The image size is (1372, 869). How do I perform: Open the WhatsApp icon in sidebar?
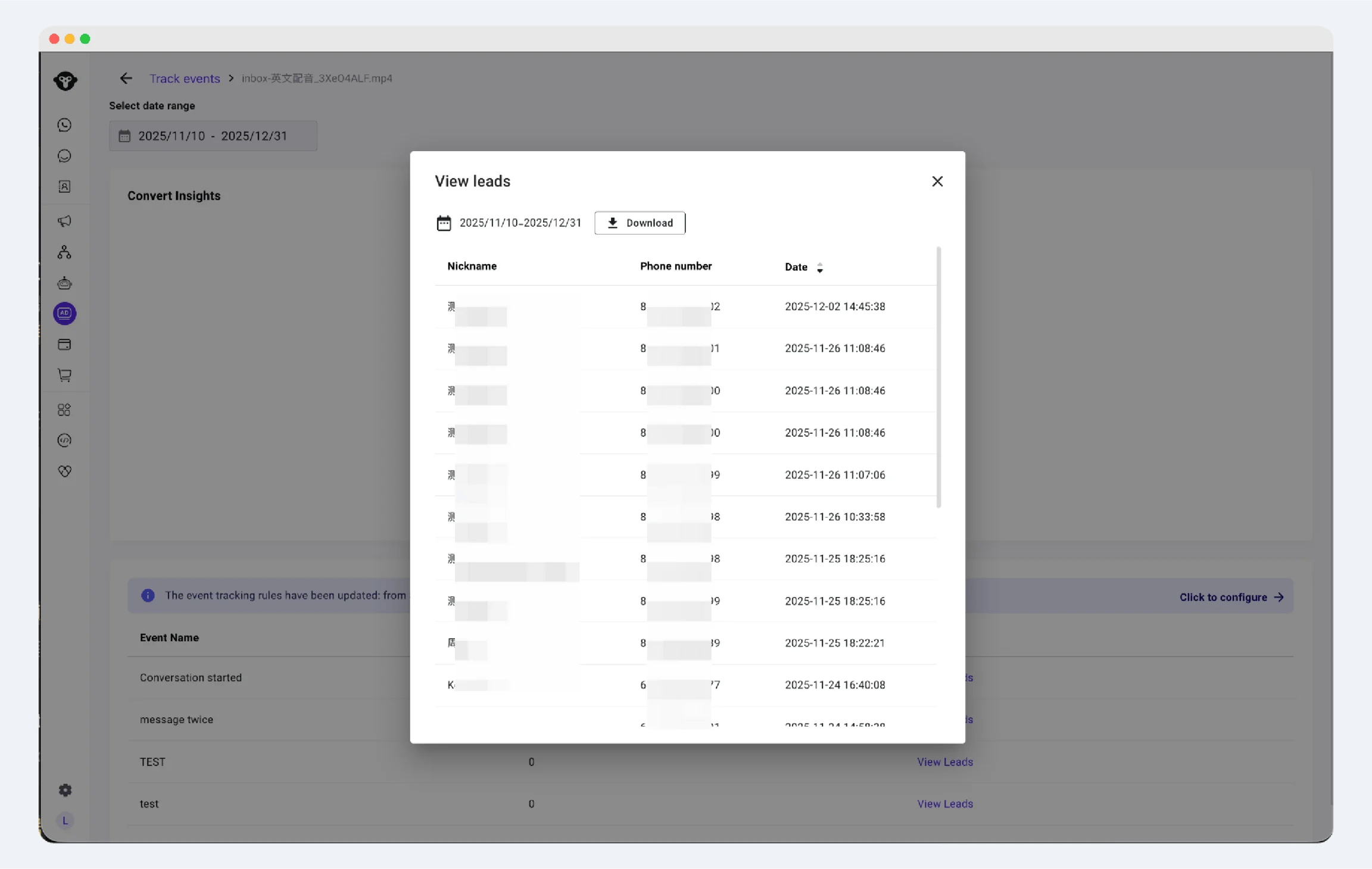coord(64,125)
